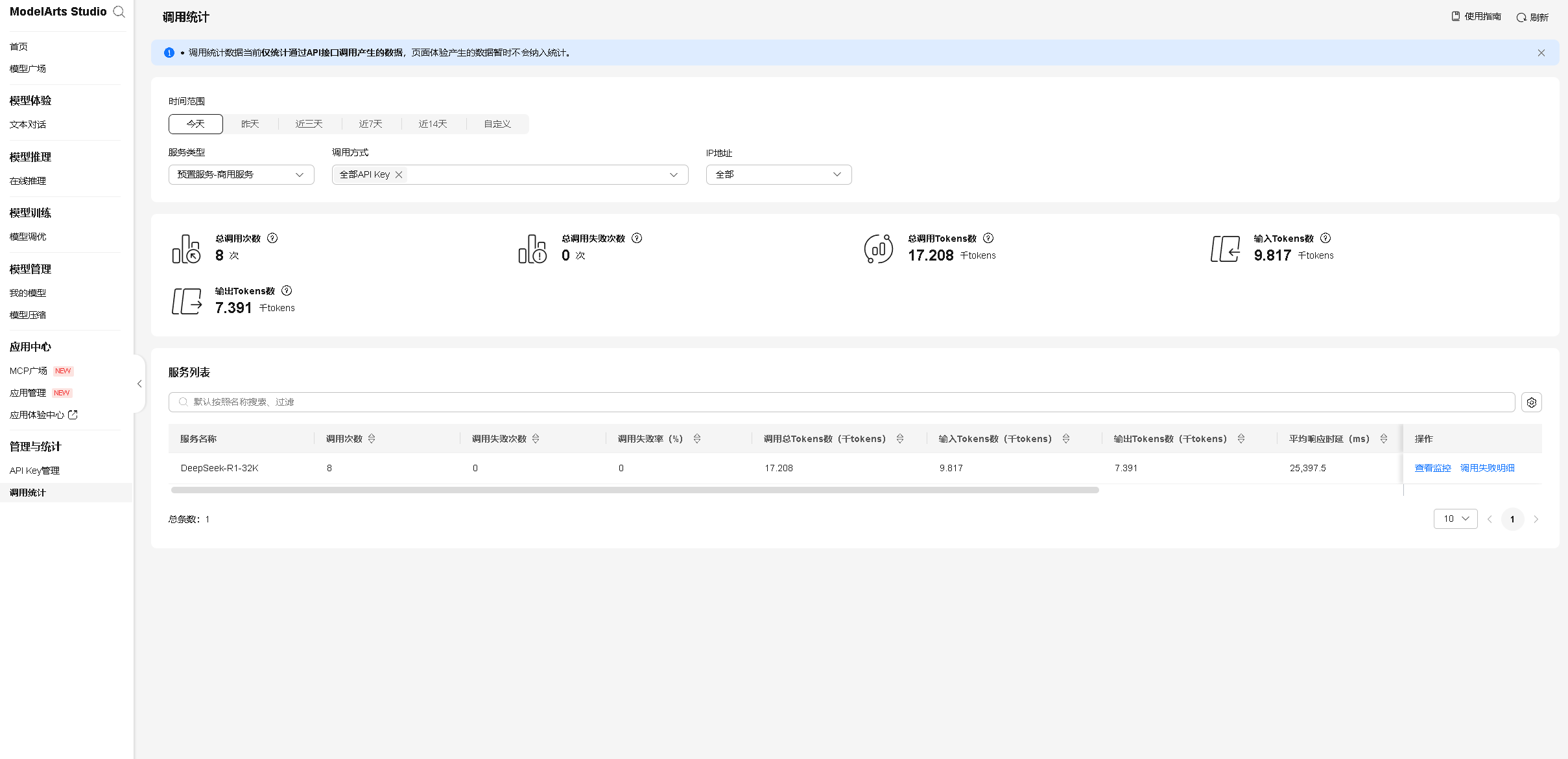This screenshot has width=1568, height=759.
Task: Choose the 自定义 time range option
Action: [497, 124]
